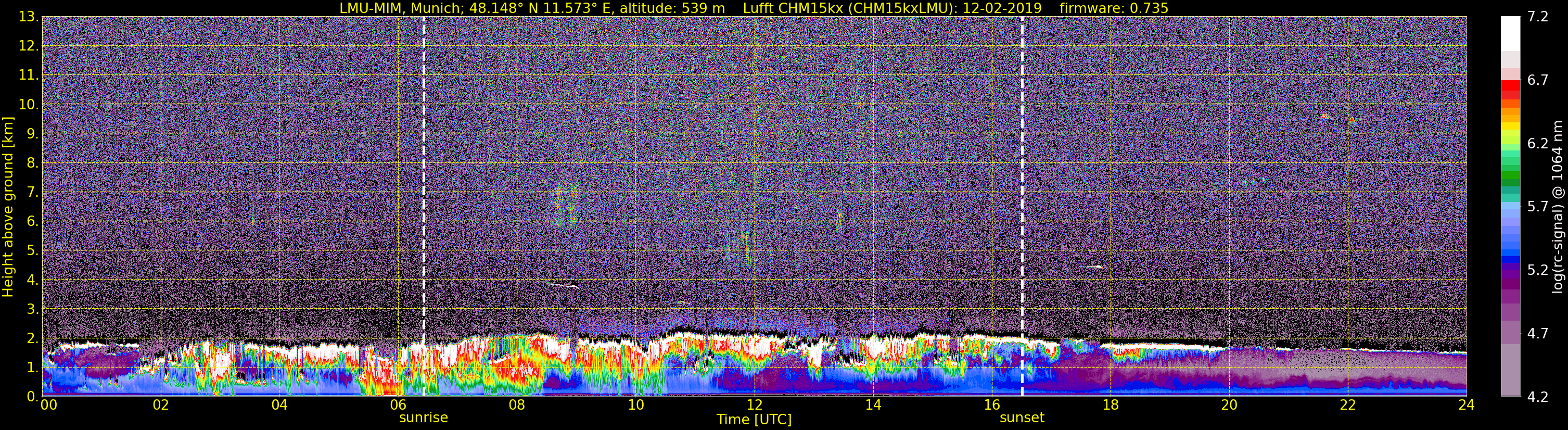Screen dimensions: 1568x430
Task: Click the '24' time tick label
Action: click(1467, 405)
